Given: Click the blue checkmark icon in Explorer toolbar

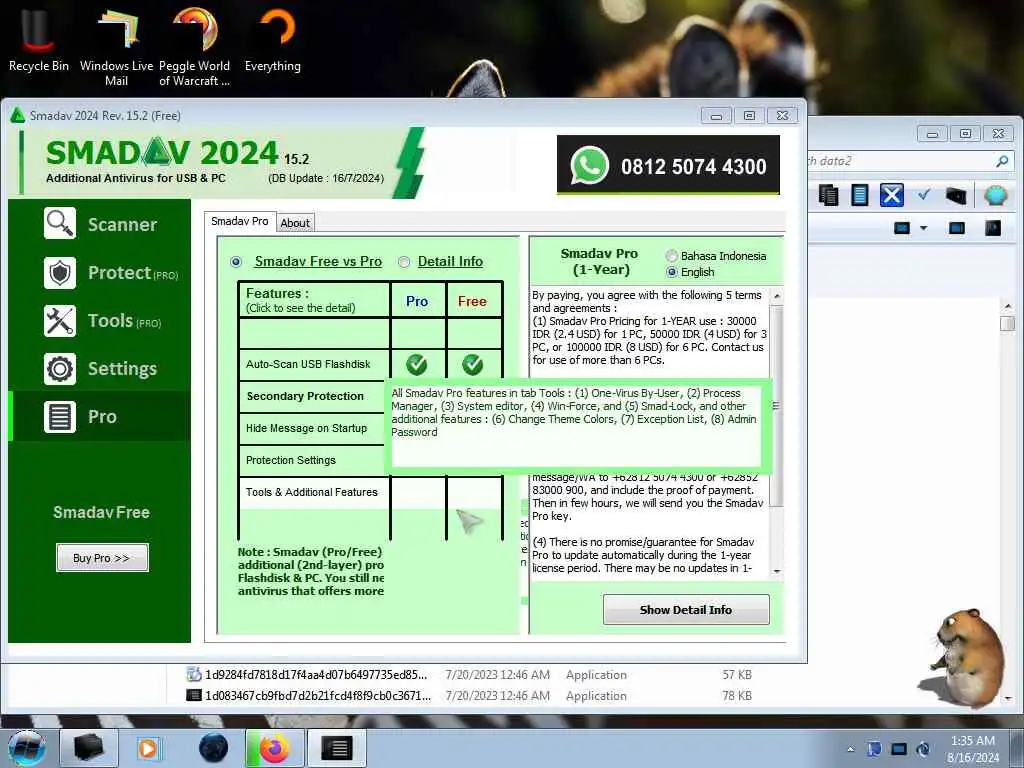Looking at the screenshot, I should point(923,194).
